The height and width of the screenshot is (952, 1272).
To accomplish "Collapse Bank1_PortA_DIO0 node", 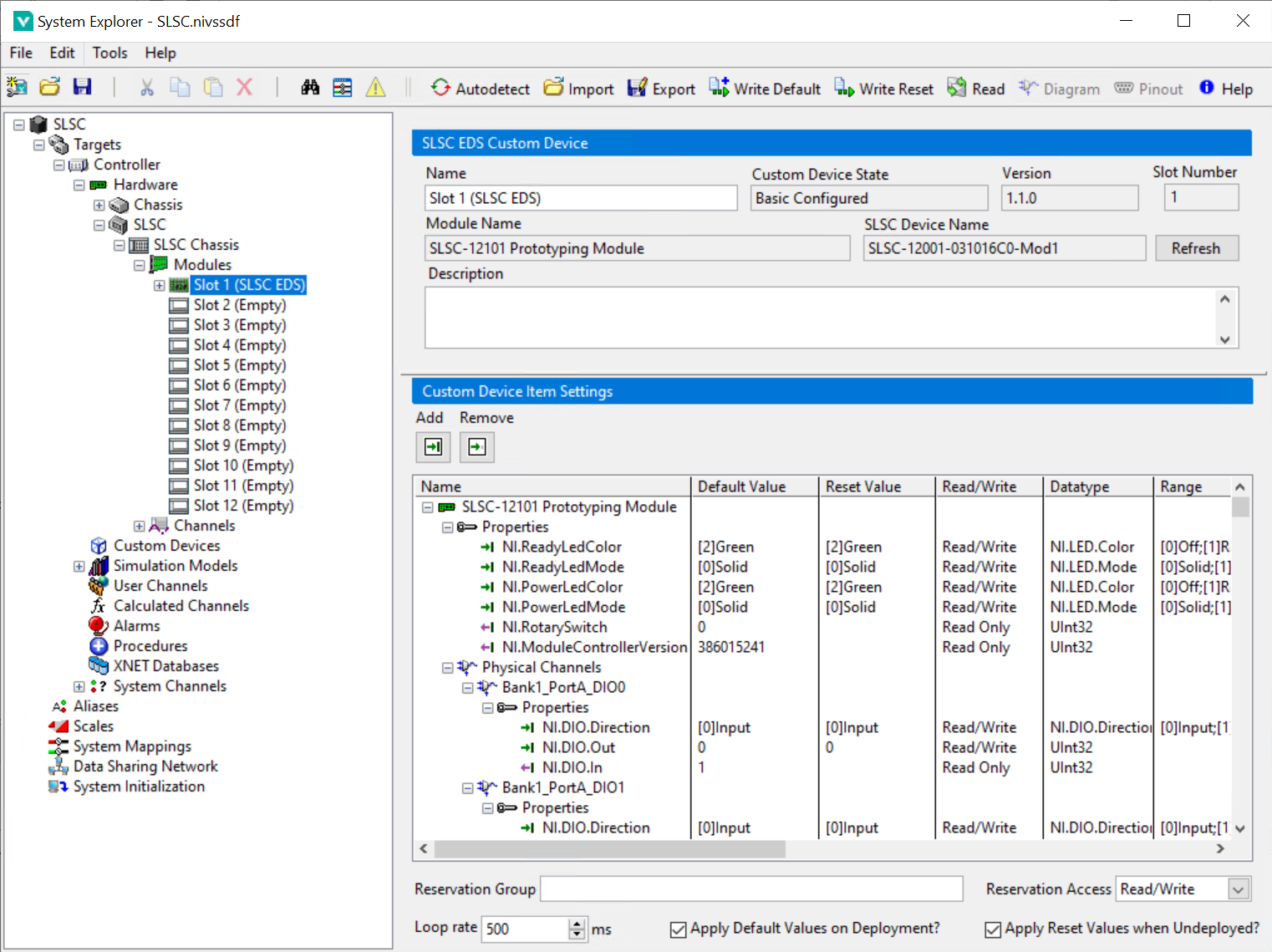I will (467, 688).
